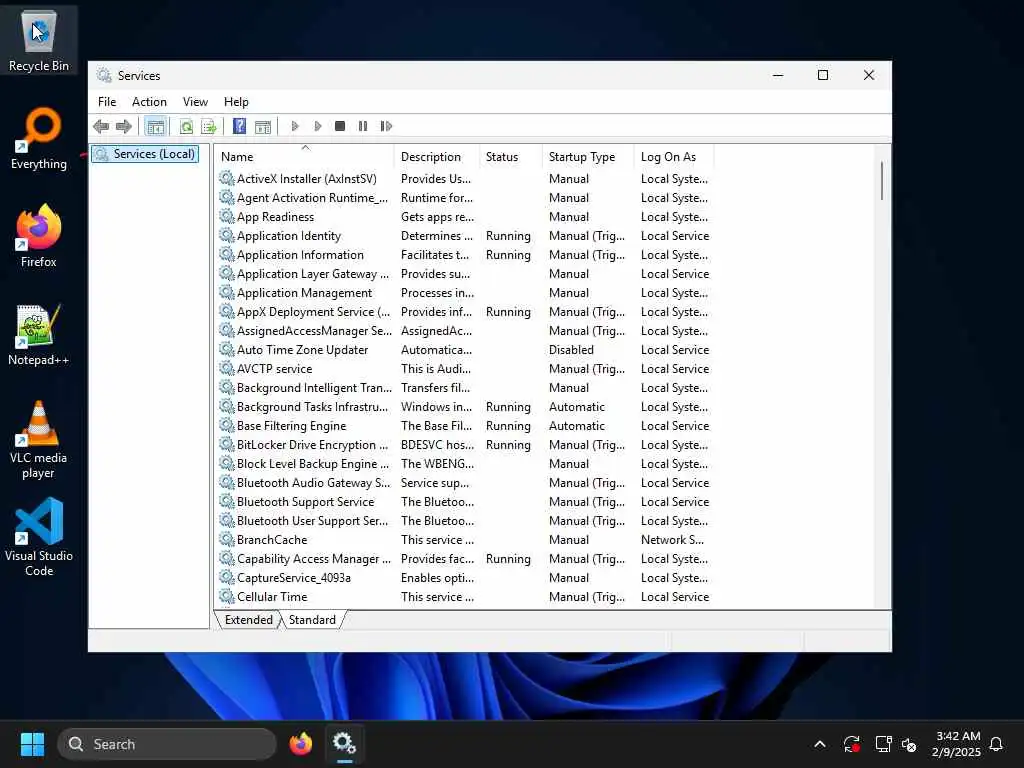The image size is (1024, 768).
Task: Click the Services gear icon on taskbar
Action: pyautogui.click(x=344, y=744)
